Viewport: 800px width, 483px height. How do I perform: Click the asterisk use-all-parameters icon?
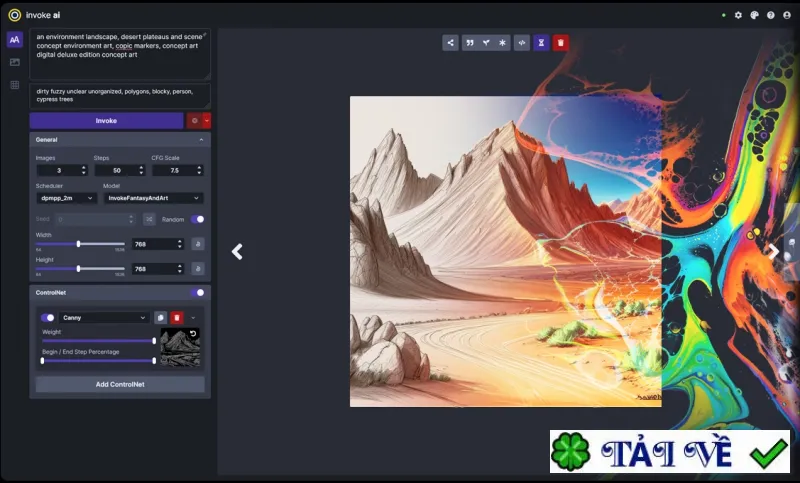point(503,43)
